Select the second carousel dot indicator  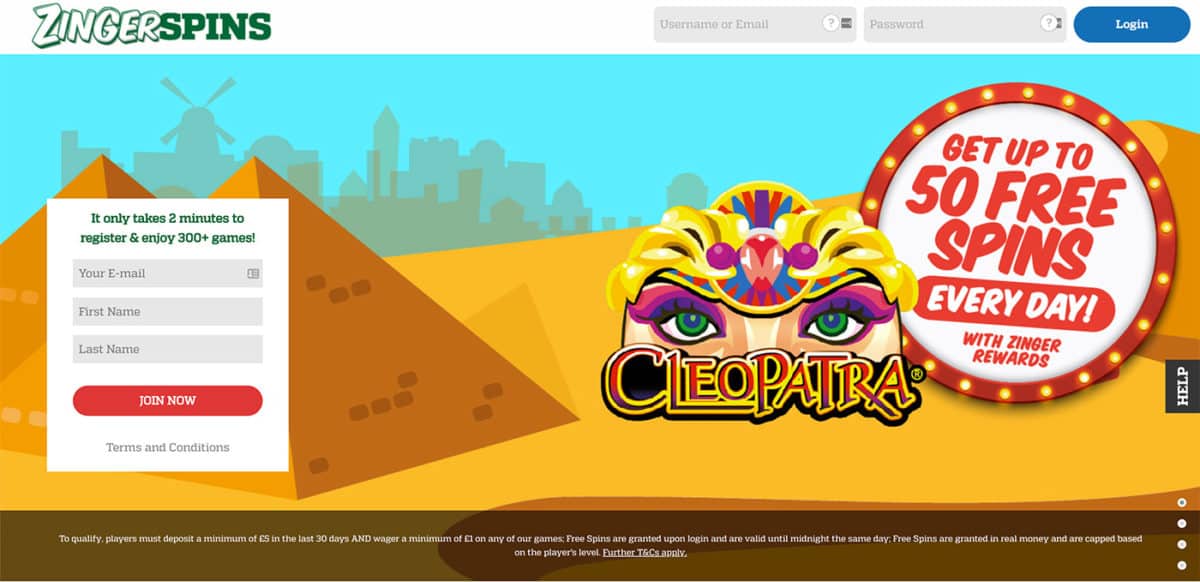click(1182, 523)
